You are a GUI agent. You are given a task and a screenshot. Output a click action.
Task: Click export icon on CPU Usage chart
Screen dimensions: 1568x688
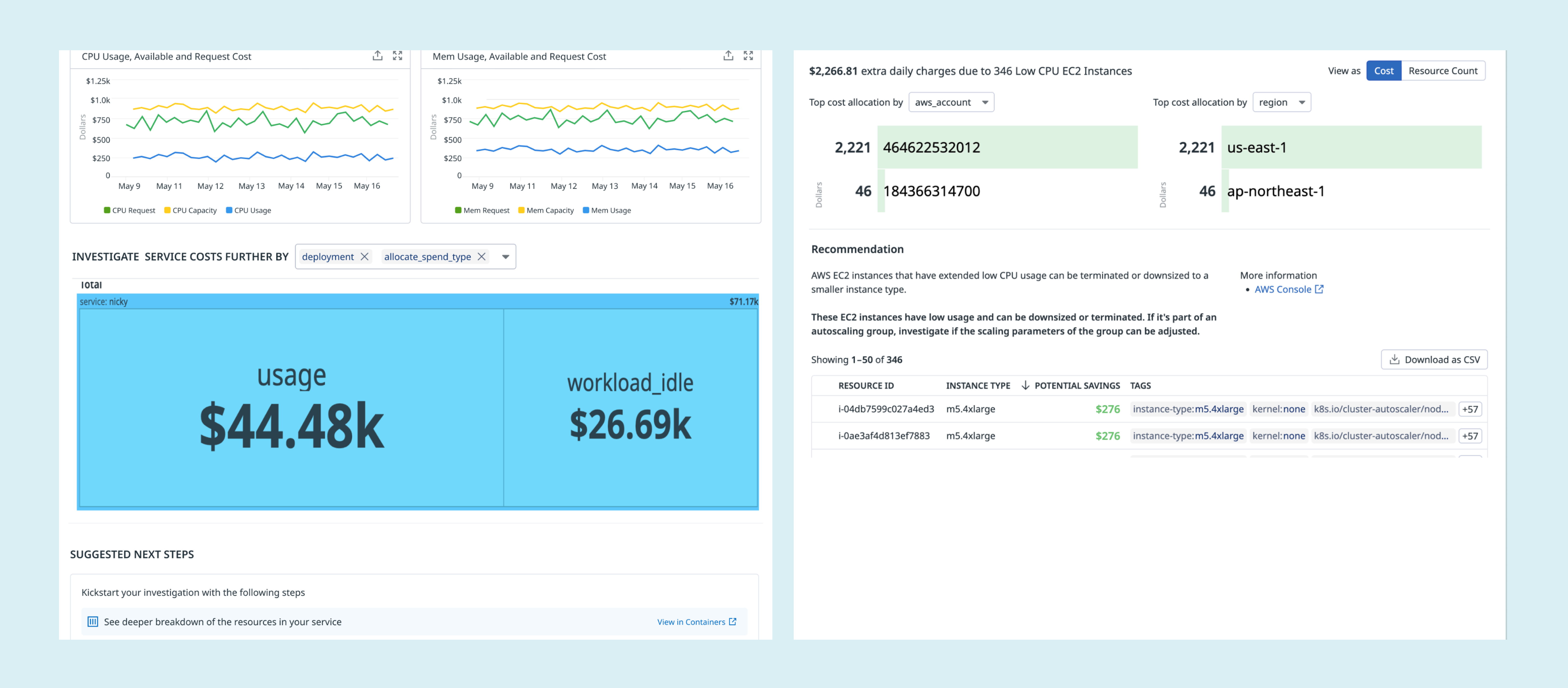377,56
